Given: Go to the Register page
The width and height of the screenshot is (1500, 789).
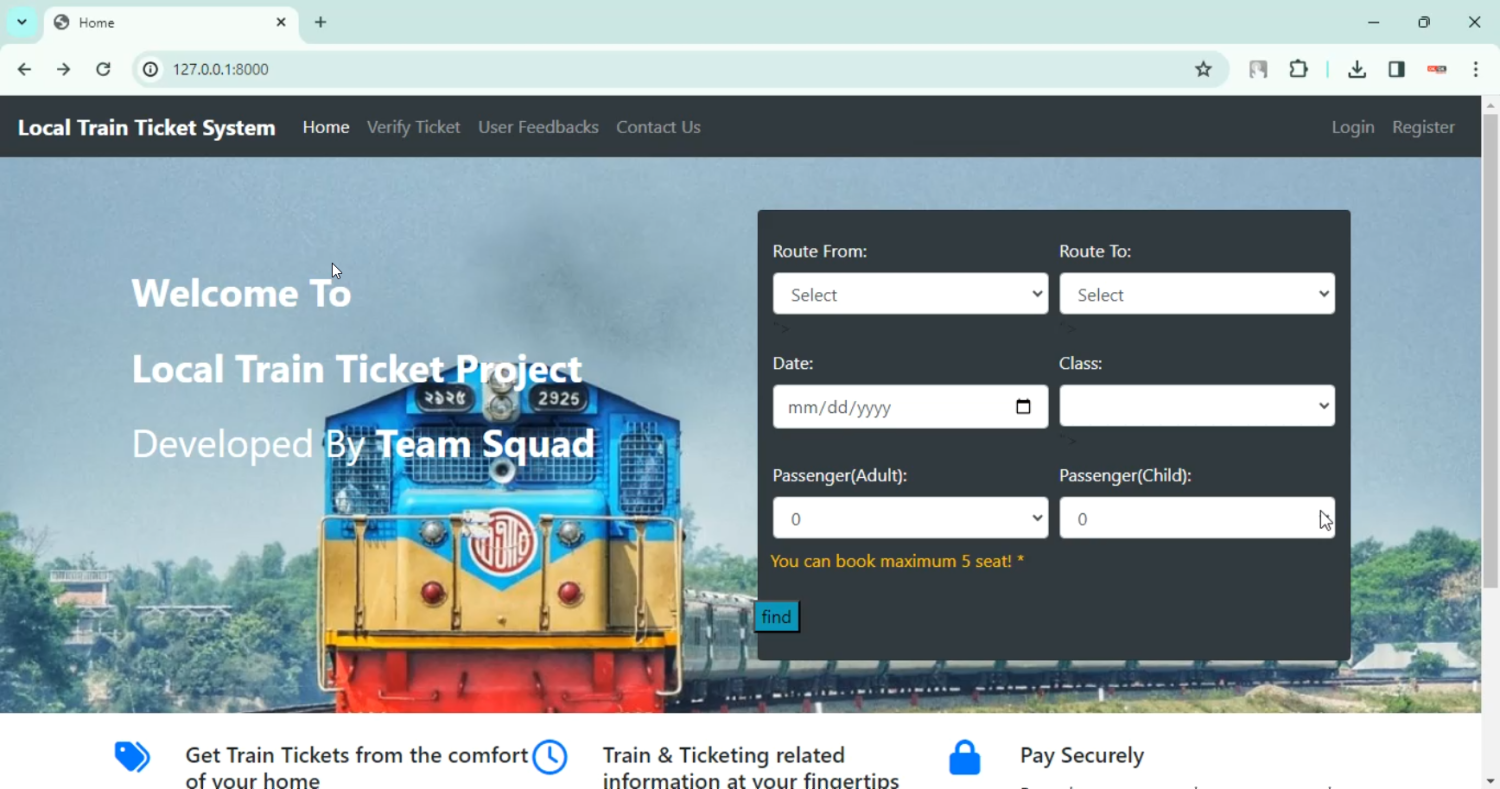Looking at the screenshot, I should pyautogui.click(x=1423, y=127).
